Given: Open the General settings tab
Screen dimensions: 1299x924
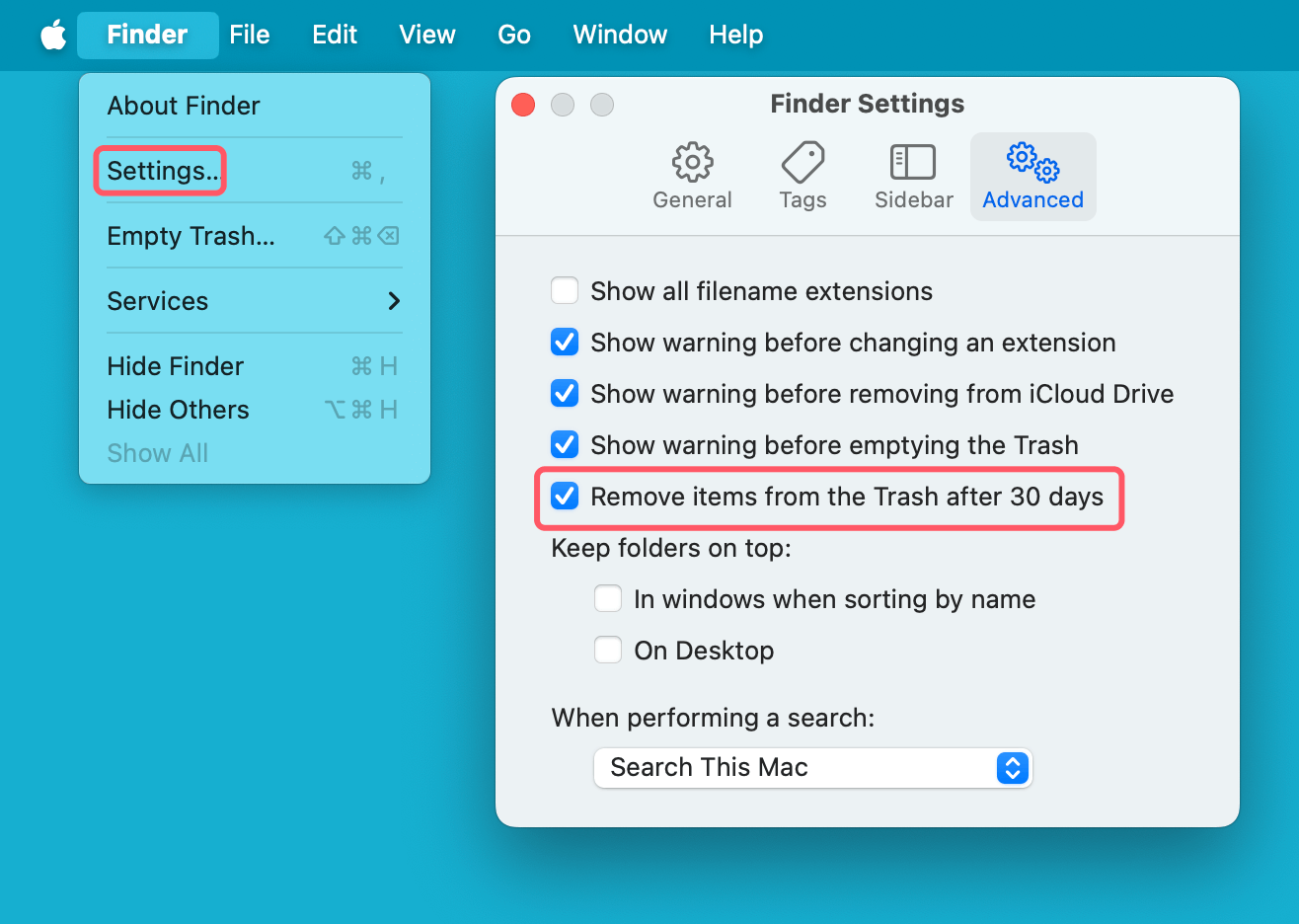Looking at the screenshot, I should pyautogui.click(x=692, y=176).
